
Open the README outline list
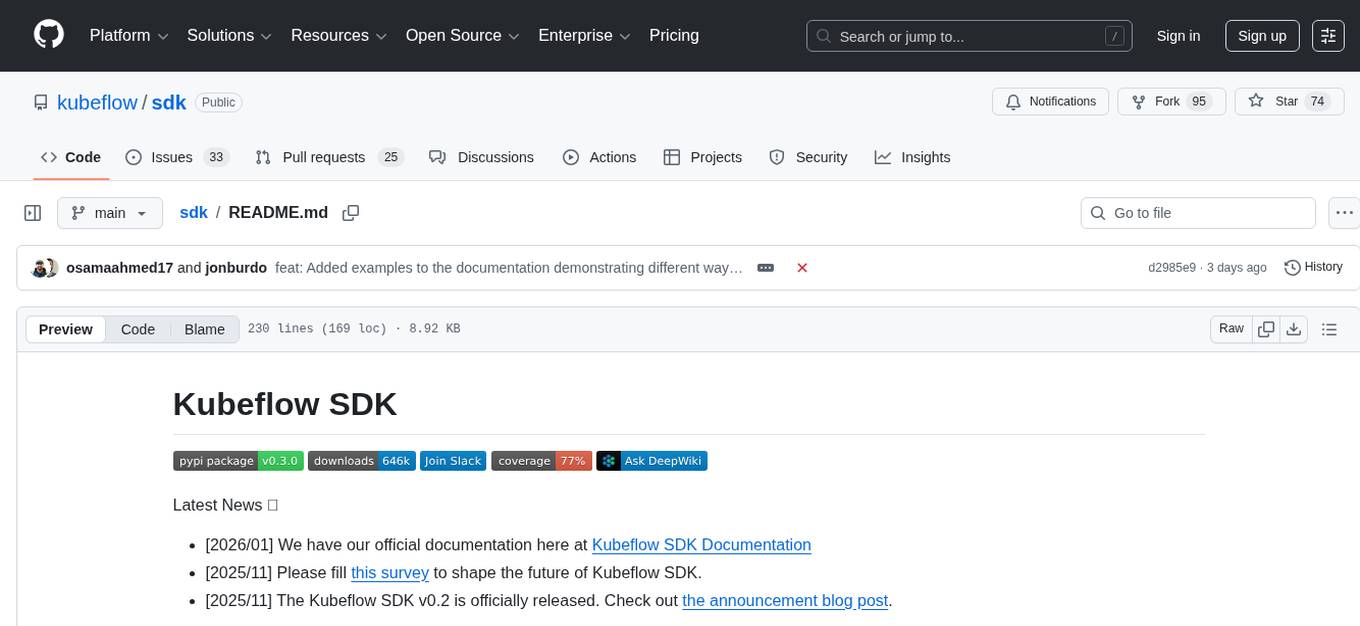click(1329, 328)
